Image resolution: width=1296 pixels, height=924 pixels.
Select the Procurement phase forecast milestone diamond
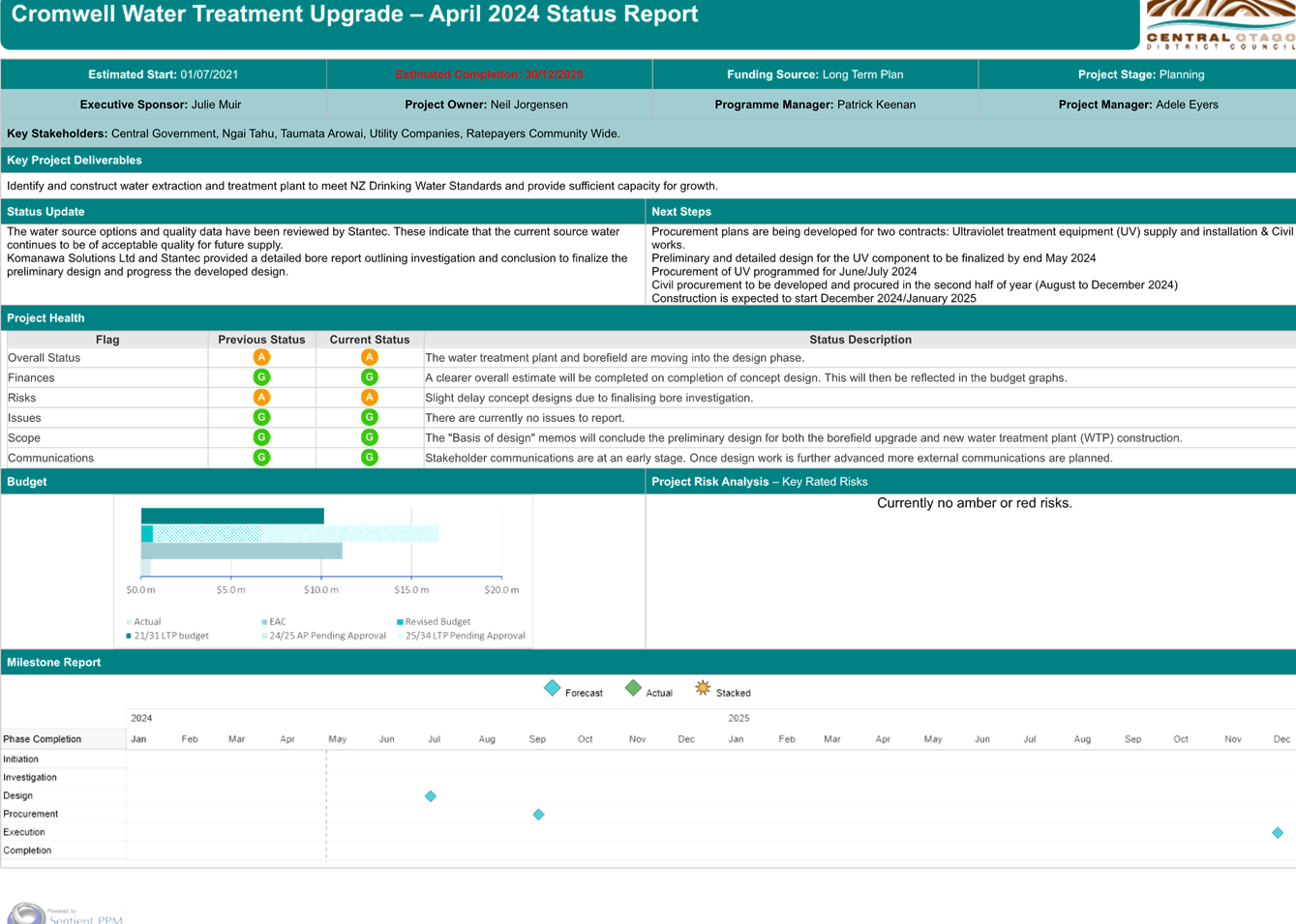pos(539,815)
